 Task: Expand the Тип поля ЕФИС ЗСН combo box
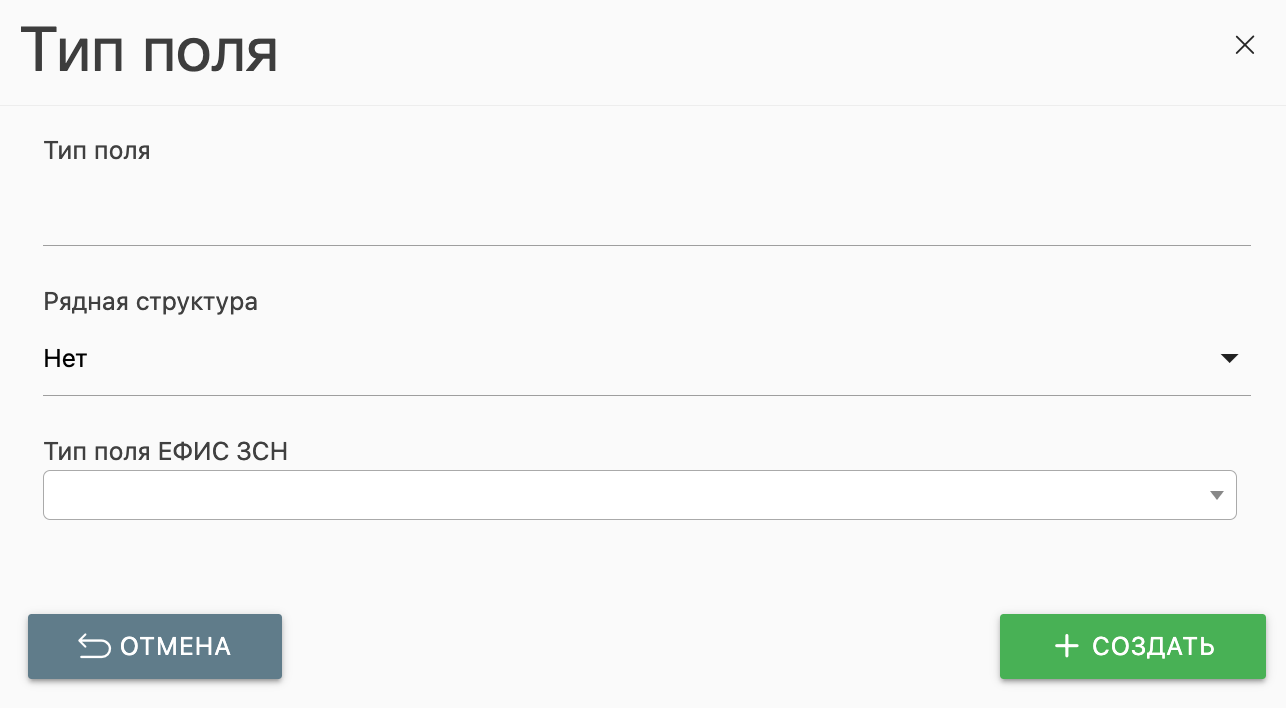[640, 495]
